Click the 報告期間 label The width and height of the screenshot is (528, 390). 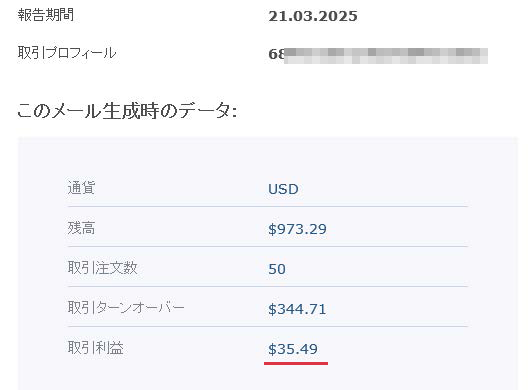[x=46, y=15]
